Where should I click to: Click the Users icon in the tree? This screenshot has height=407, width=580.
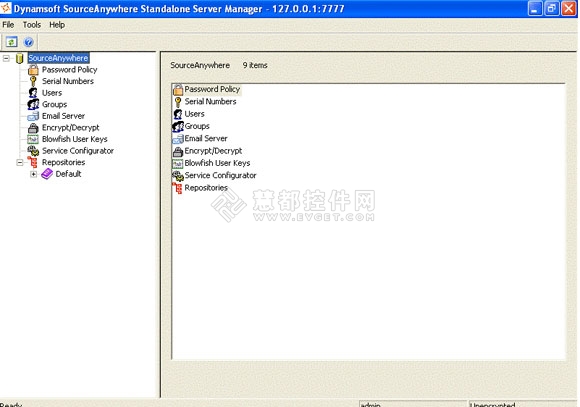click(33, 92)
